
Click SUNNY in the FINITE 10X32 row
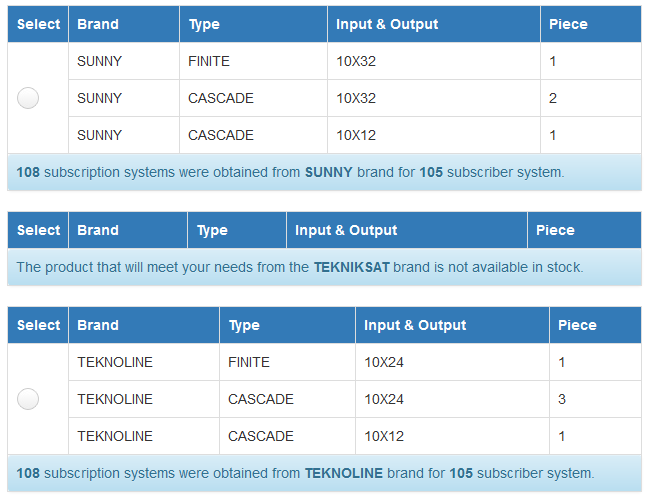point(99,61)
